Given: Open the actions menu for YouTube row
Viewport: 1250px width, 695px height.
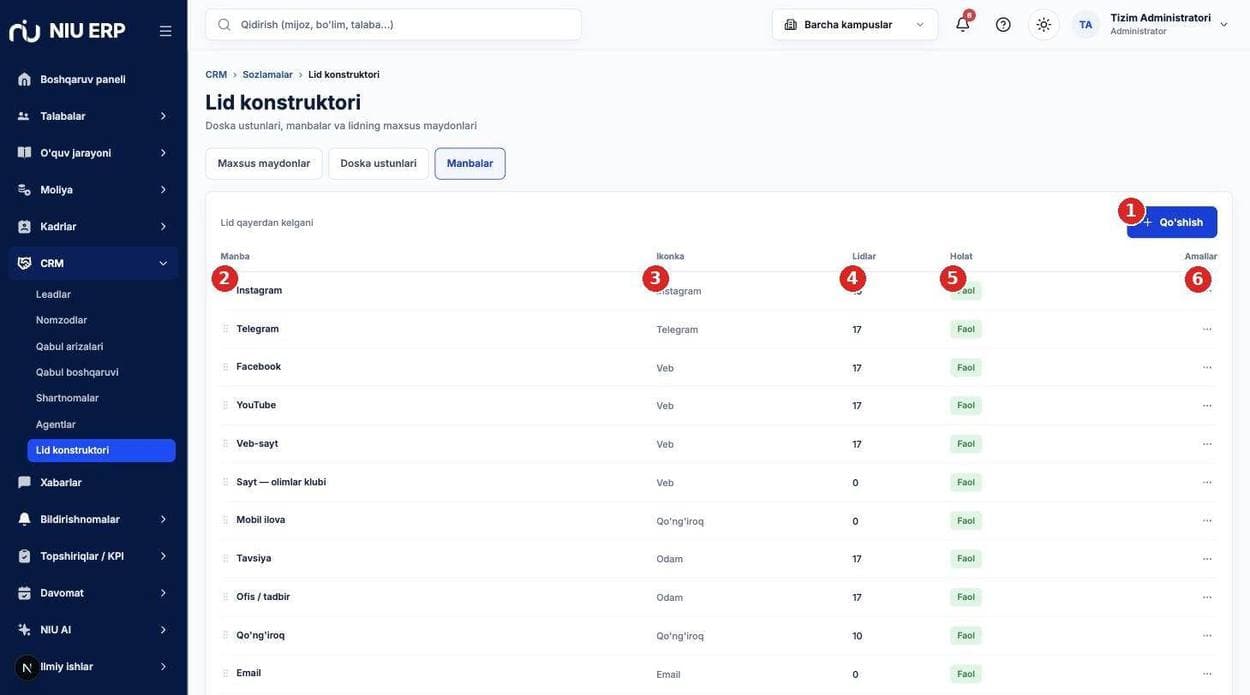Looking at the screenshot, I should 1207,405.
